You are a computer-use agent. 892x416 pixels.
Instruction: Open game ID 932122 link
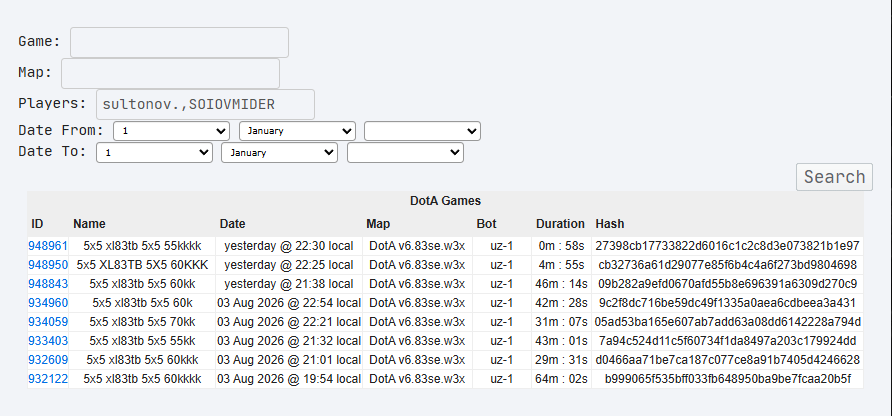click(48, 380)
